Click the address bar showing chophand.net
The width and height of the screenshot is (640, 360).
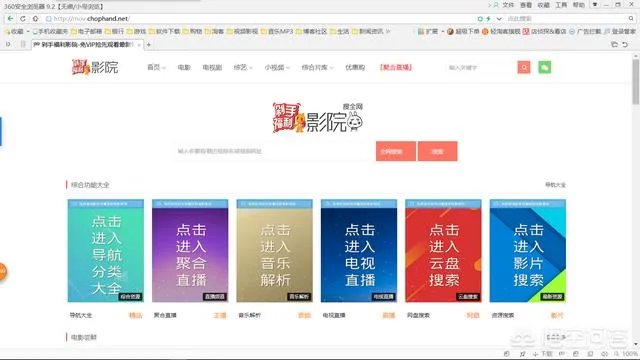point(261,19)
